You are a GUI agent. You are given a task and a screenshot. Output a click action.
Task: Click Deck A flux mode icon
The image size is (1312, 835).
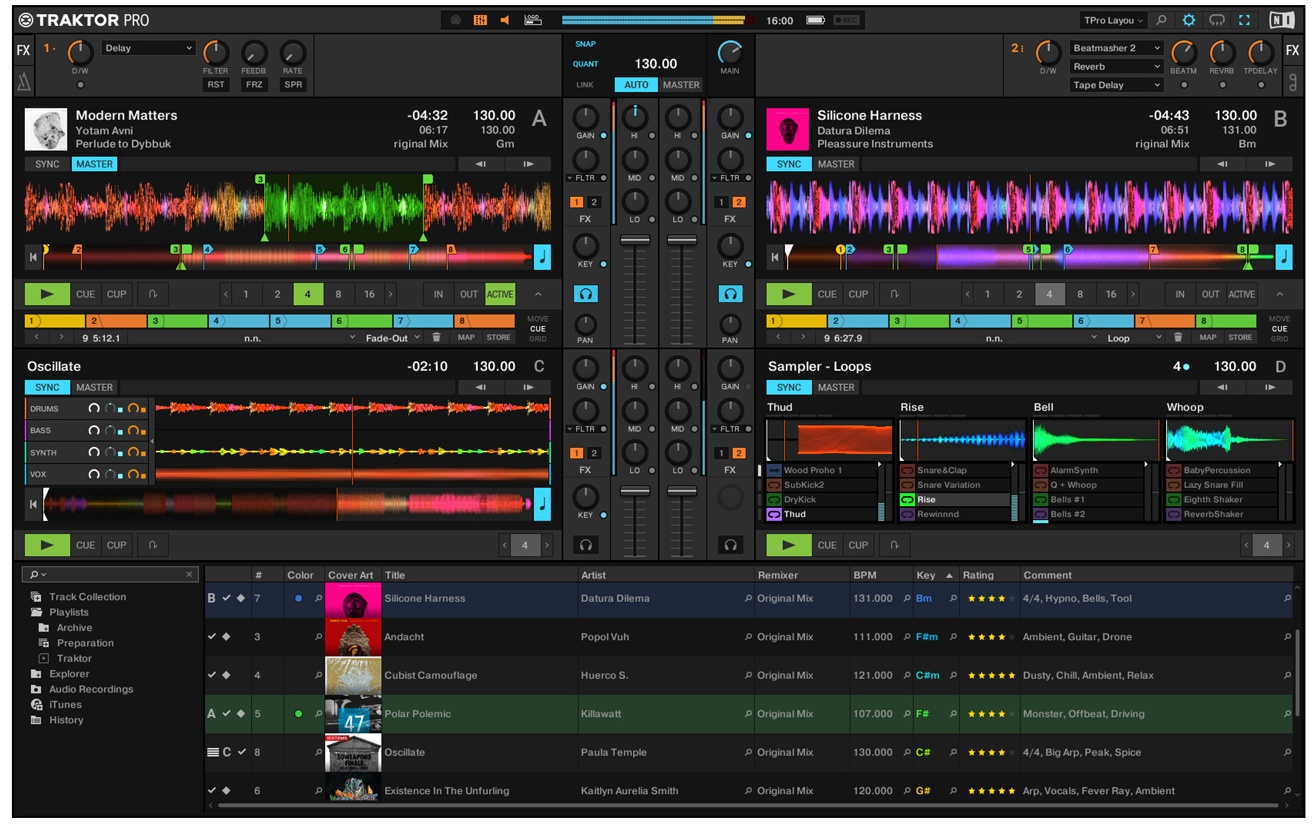[x=153, y=294]
